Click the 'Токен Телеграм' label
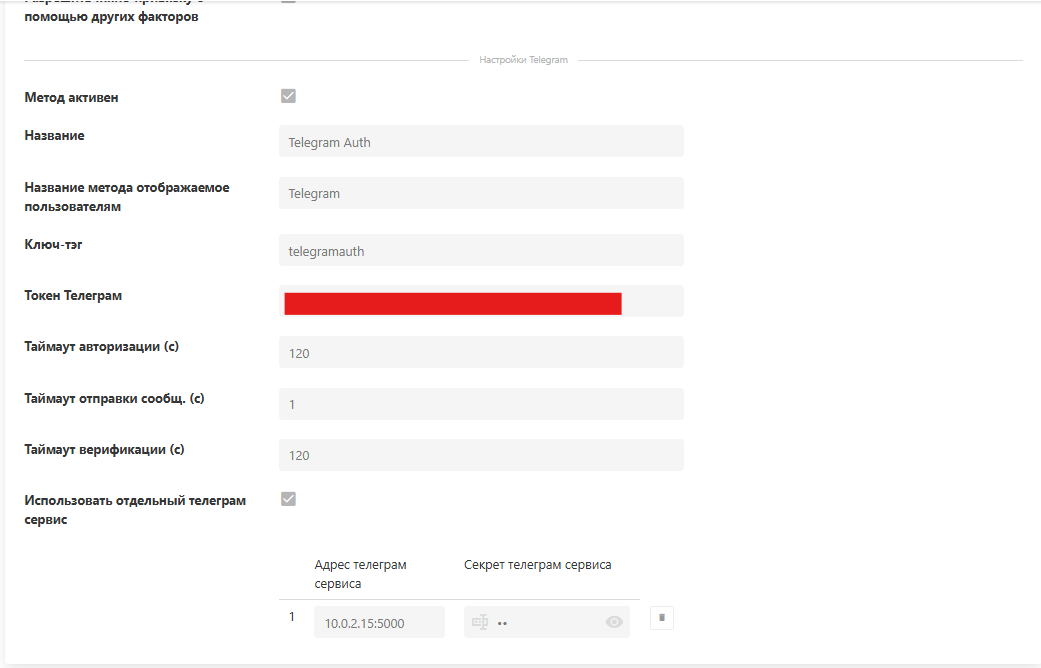This screenshot has width=1041, height=668. [x=73, y=295]
